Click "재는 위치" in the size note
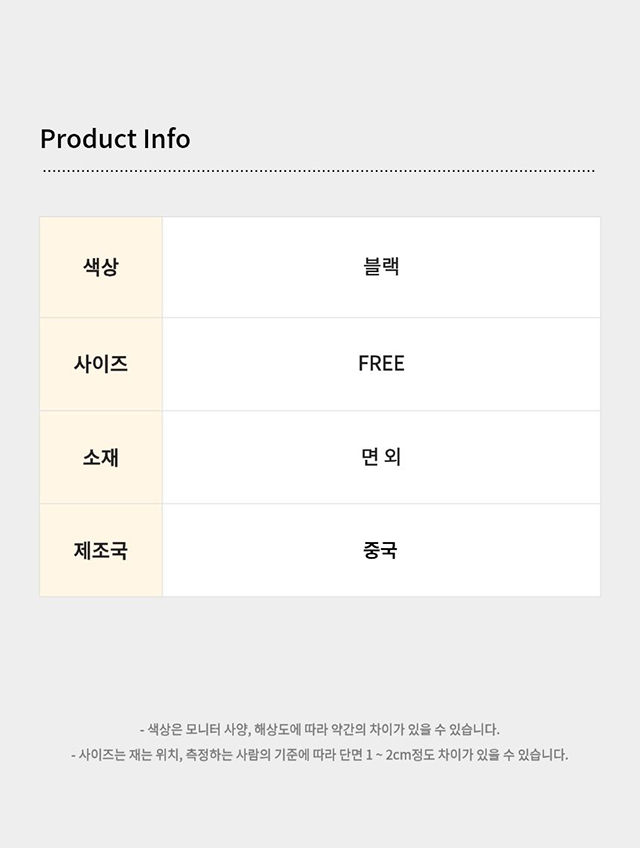Screen dimensions: 640x848 (153, 755)
